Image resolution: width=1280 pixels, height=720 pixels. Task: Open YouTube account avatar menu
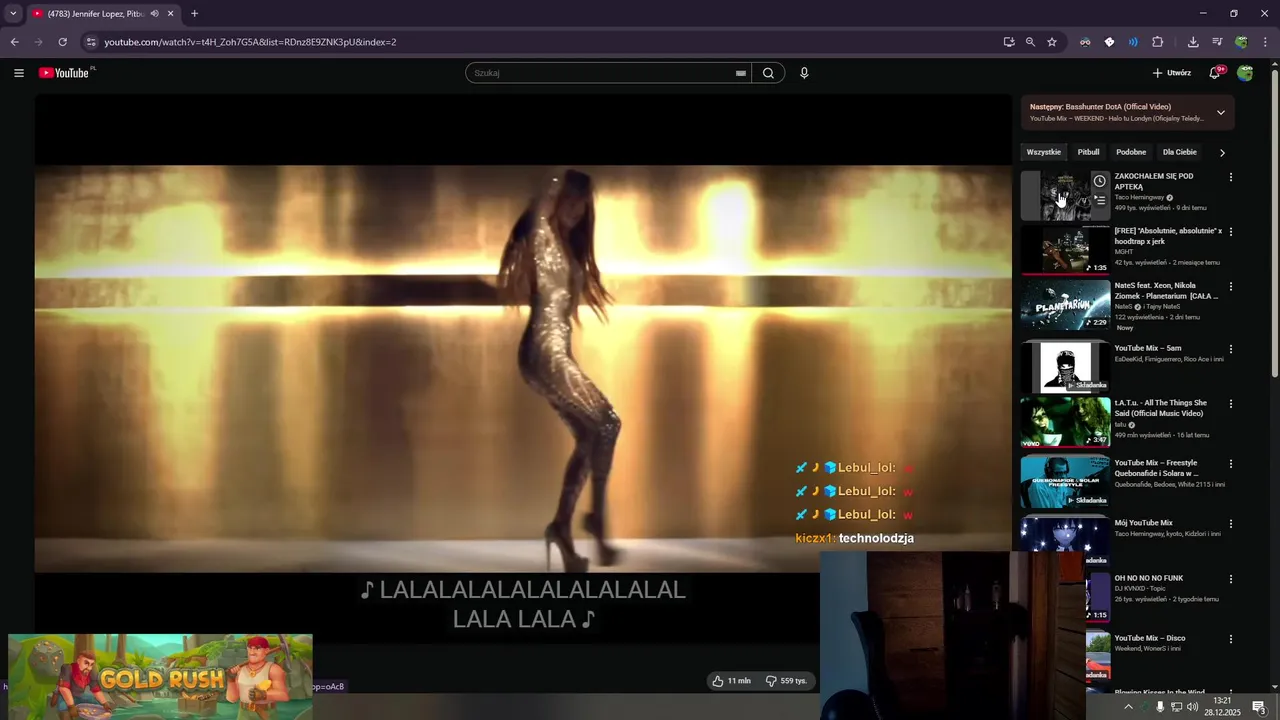coord(1245,73)
